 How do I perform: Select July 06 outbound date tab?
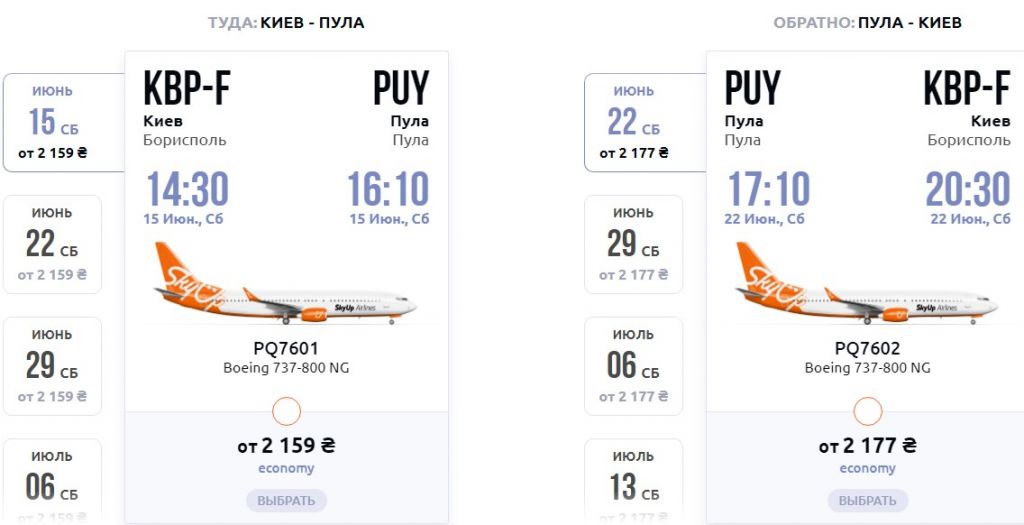[x=52, y=480]
